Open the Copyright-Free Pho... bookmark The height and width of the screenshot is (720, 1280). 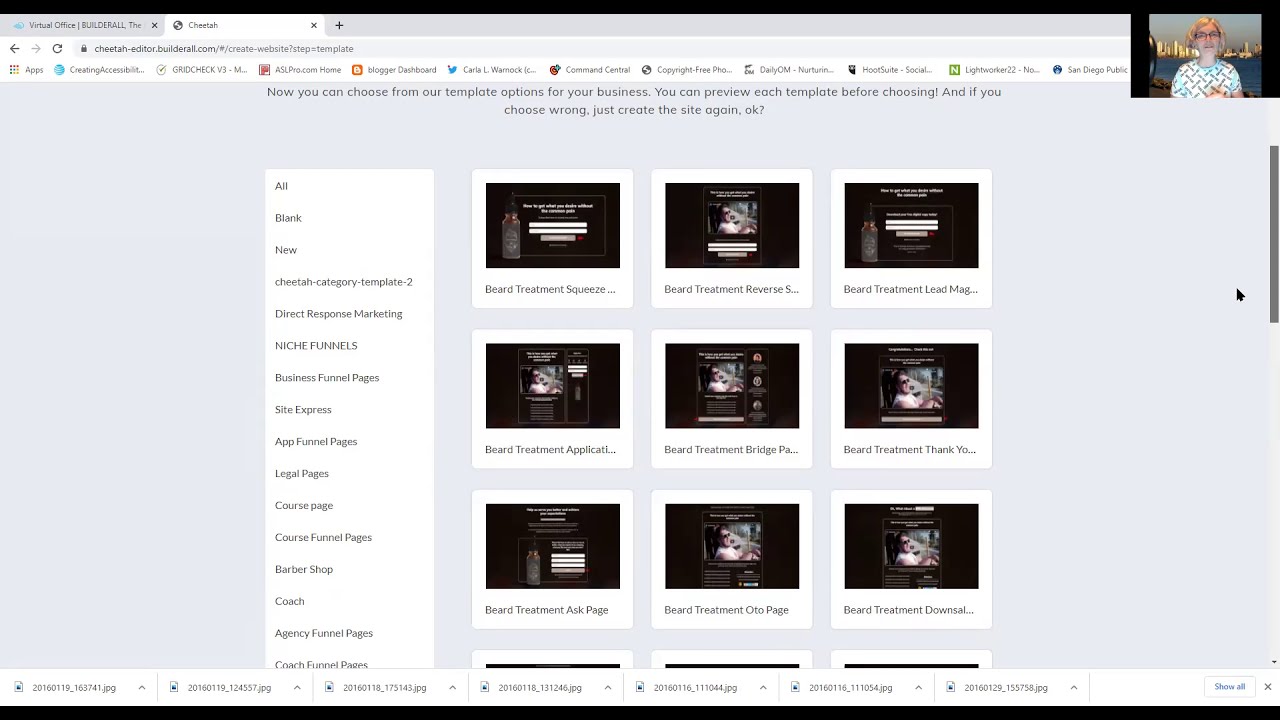pyautogui.click(x=687, y=70)
